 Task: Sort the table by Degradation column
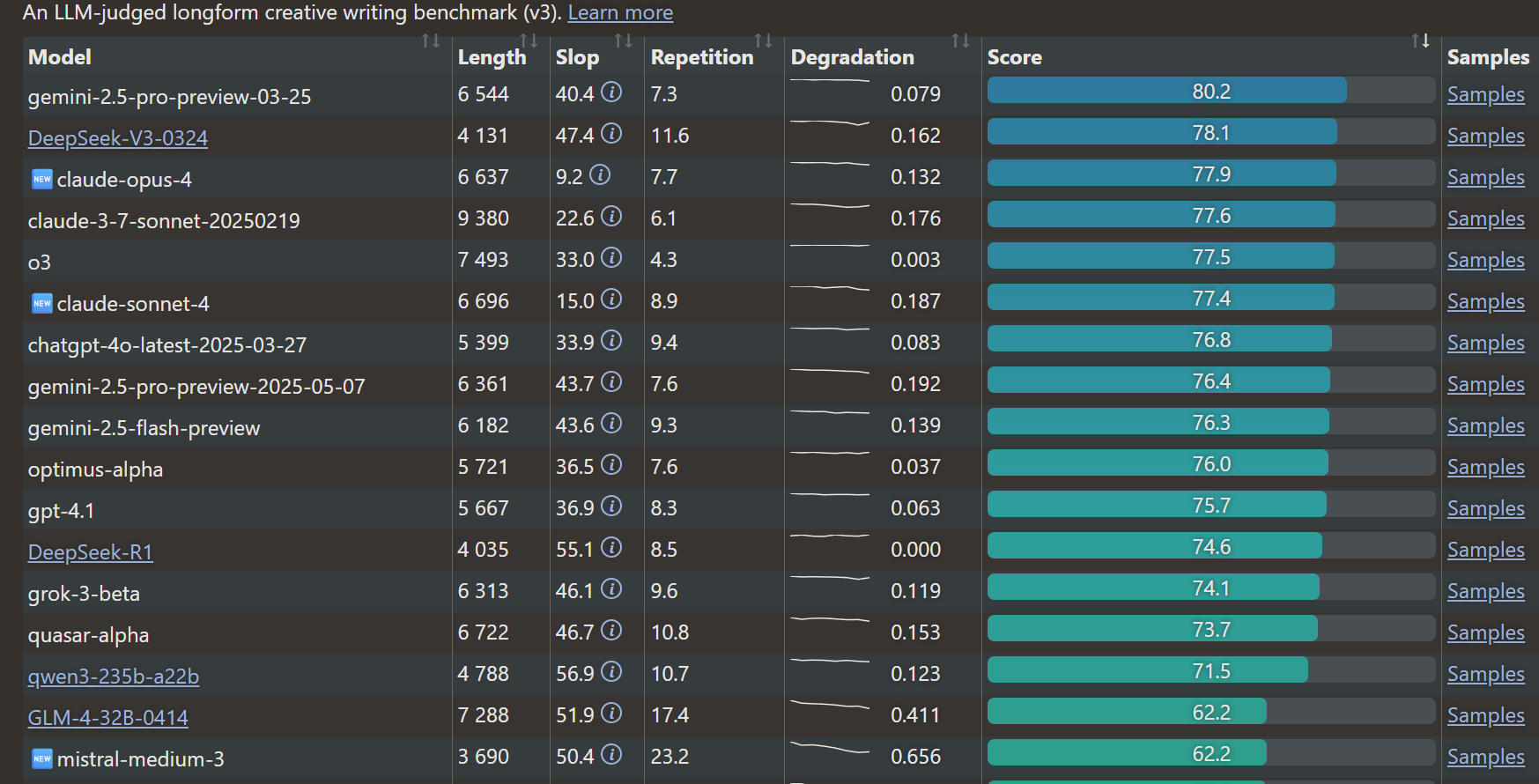click(961, 41)
